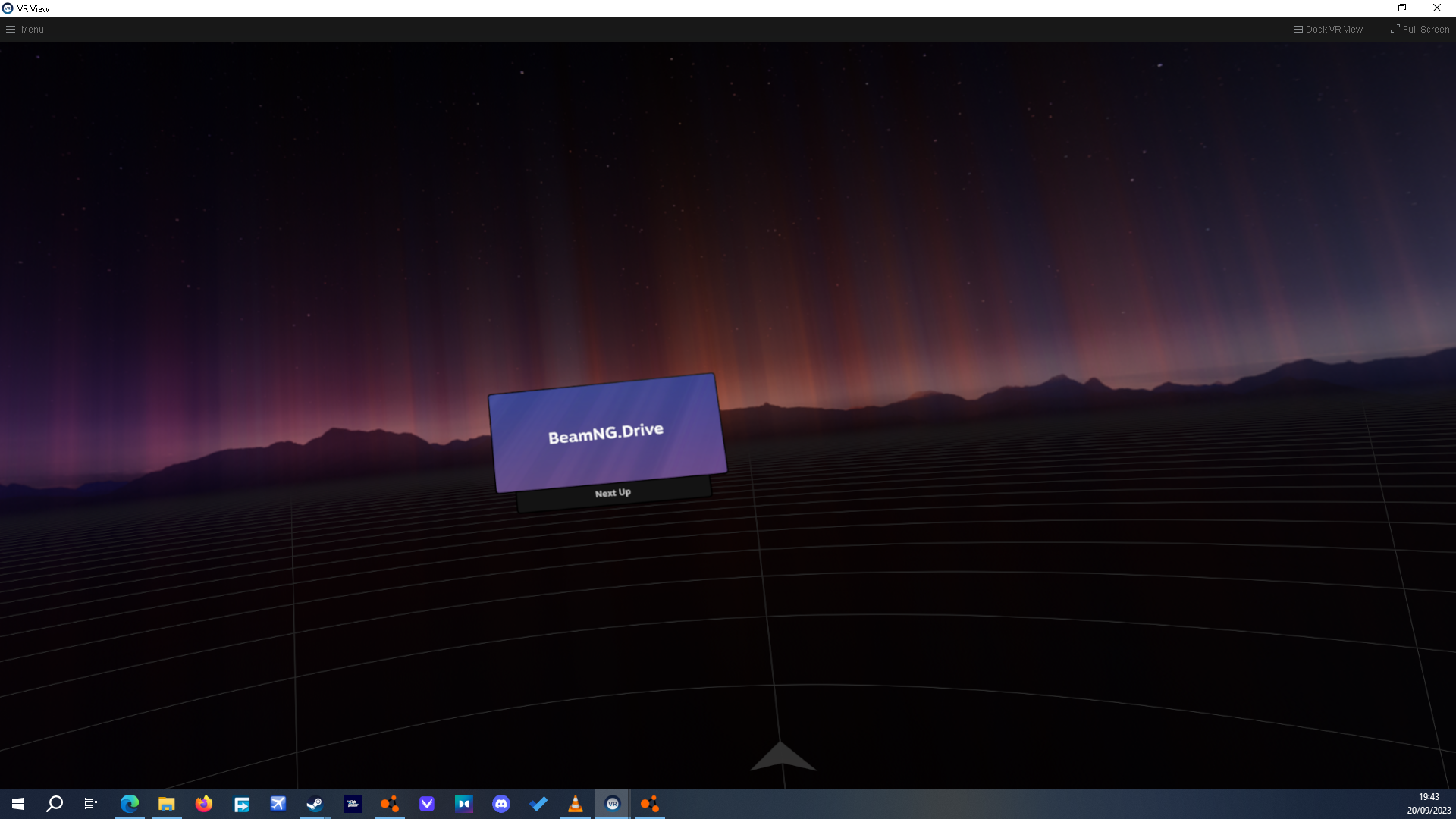Launch Firefox from the taskbar
Image resolution: width=1456 pixels, height=819 pixels.
(204, 804)
